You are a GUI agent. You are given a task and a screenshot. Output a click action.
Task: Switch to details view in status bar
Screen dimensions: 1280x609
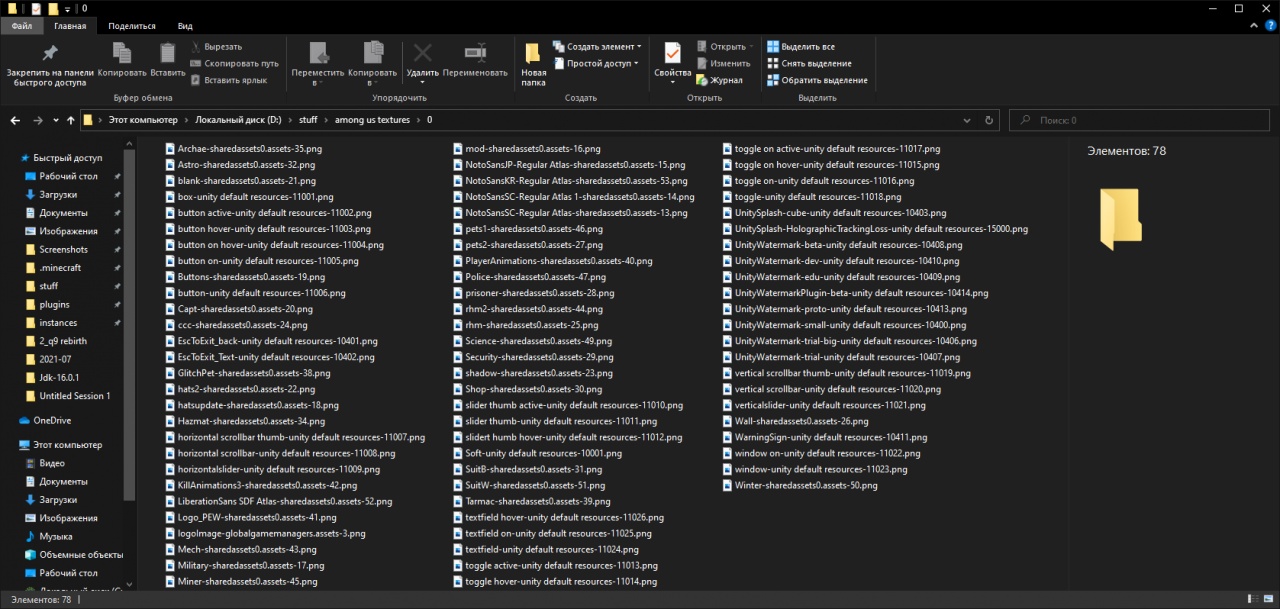[x=1255, y=600]
